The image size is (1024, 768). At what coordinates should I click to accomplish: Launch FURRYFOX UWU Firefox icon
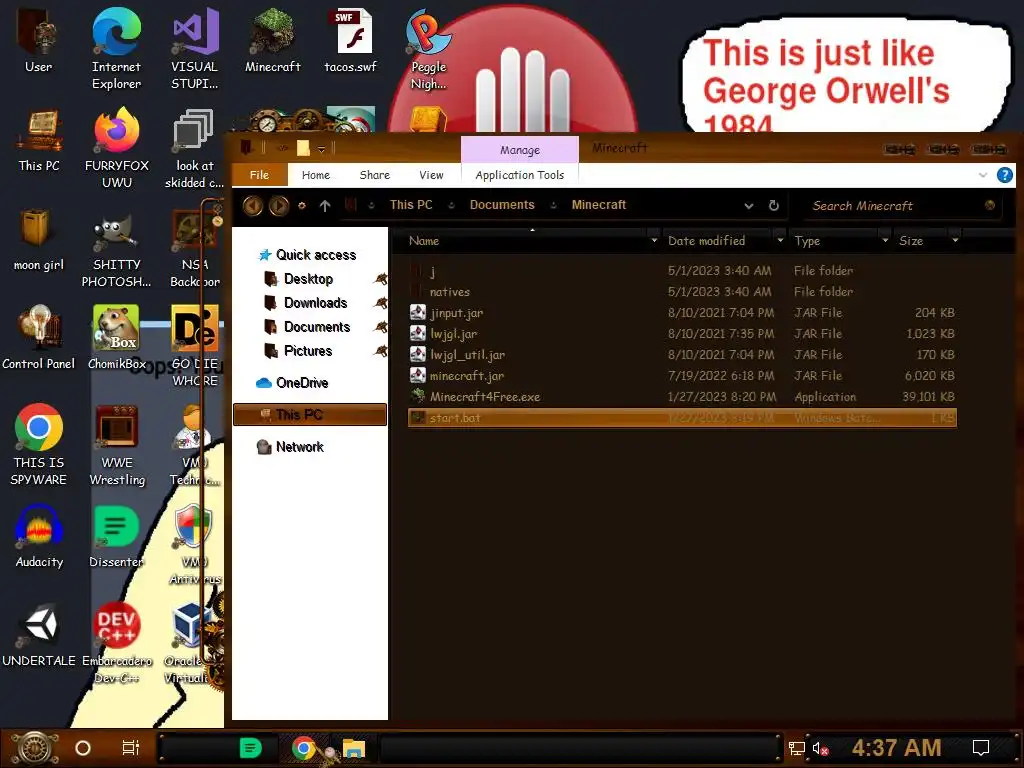[117, 148]
